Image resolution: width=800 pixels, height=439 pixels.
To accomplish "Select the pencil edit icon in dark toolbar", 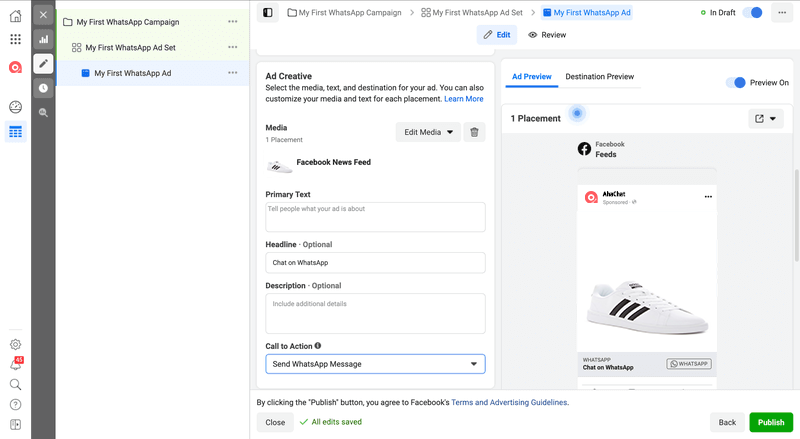I will pos(43,63).
